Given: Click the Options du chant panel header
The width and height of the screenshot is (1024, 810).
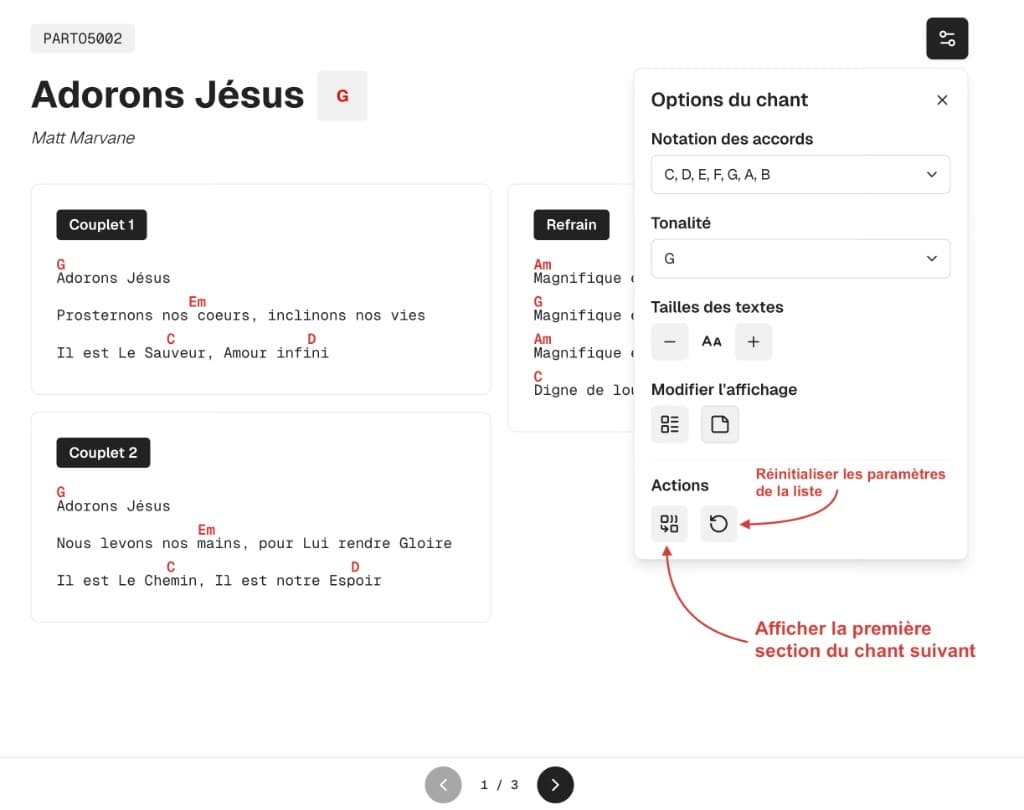Looking at the screenshot, I should pos(729,100).
